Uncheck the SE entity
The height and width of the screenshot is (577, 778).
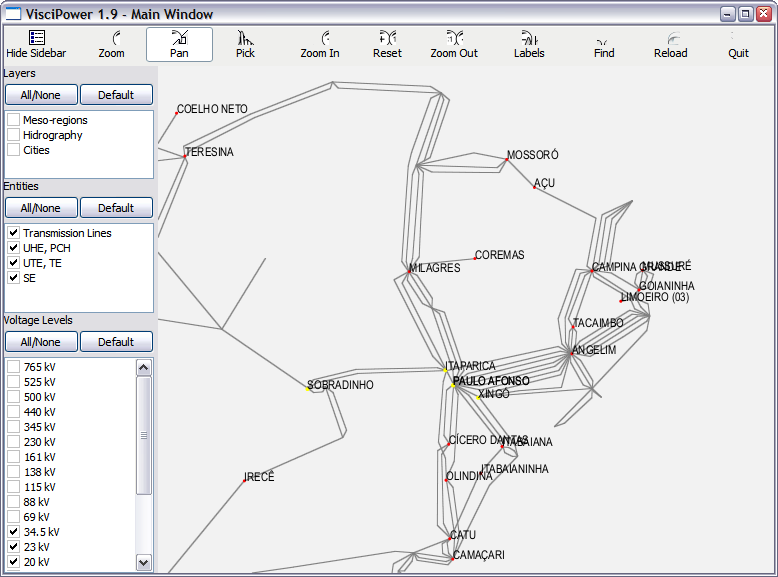14,277
